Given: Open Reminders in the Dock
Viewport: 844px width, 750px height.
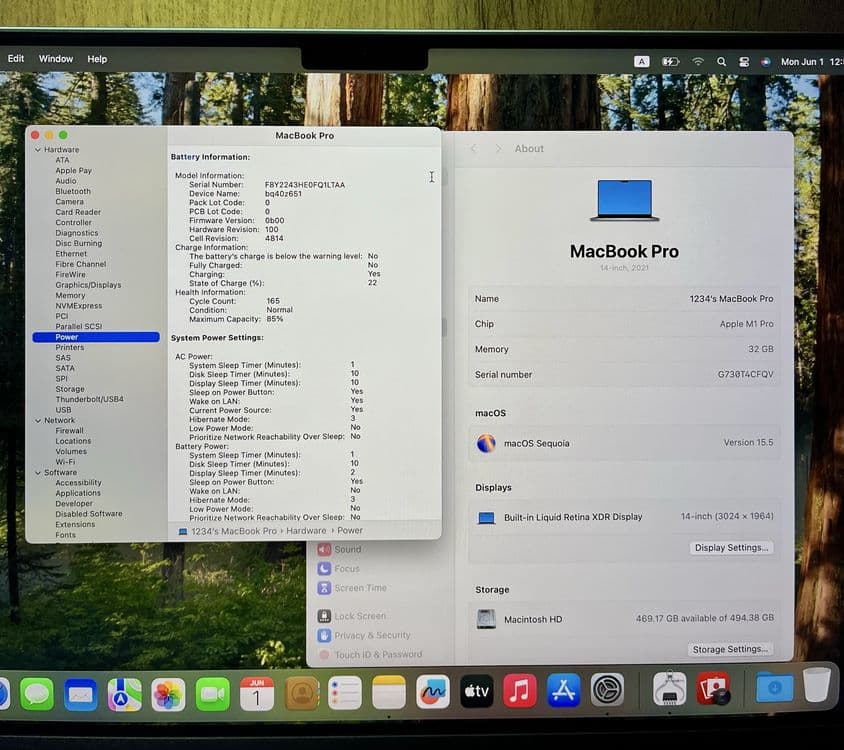Looking at the screenshot, I should pyautogui.click(x=344, y=693).
